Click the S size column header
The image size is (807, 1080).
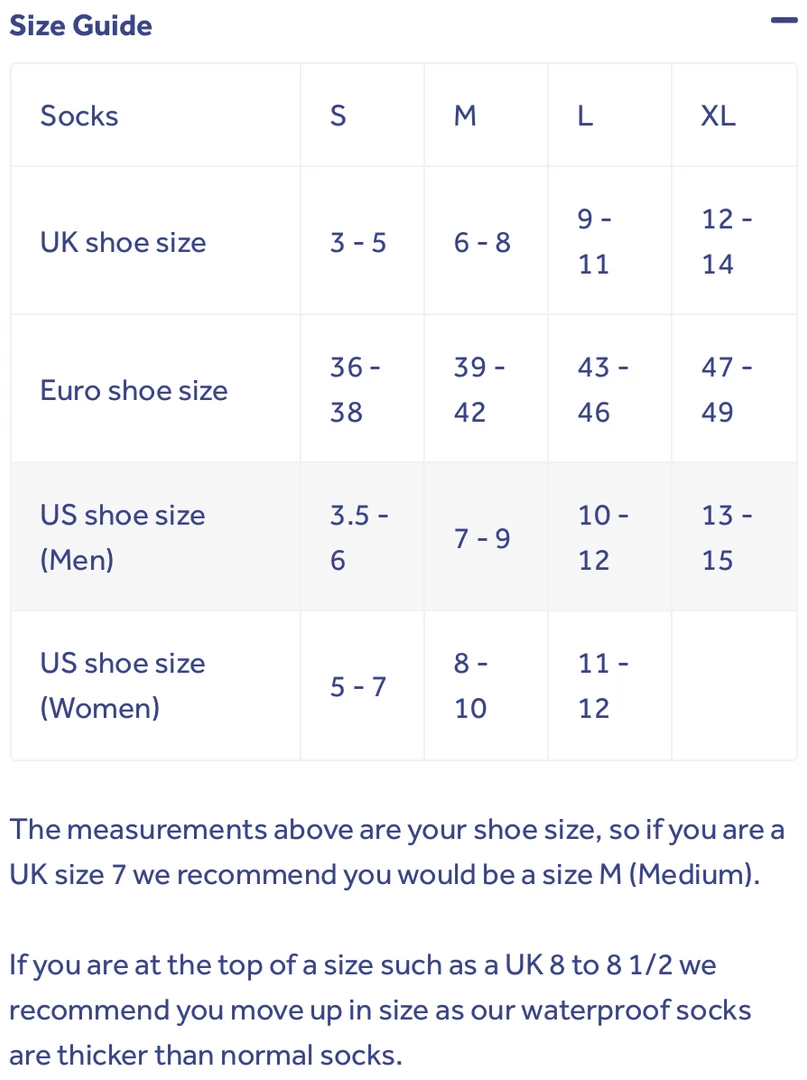[x=338, y=116]
